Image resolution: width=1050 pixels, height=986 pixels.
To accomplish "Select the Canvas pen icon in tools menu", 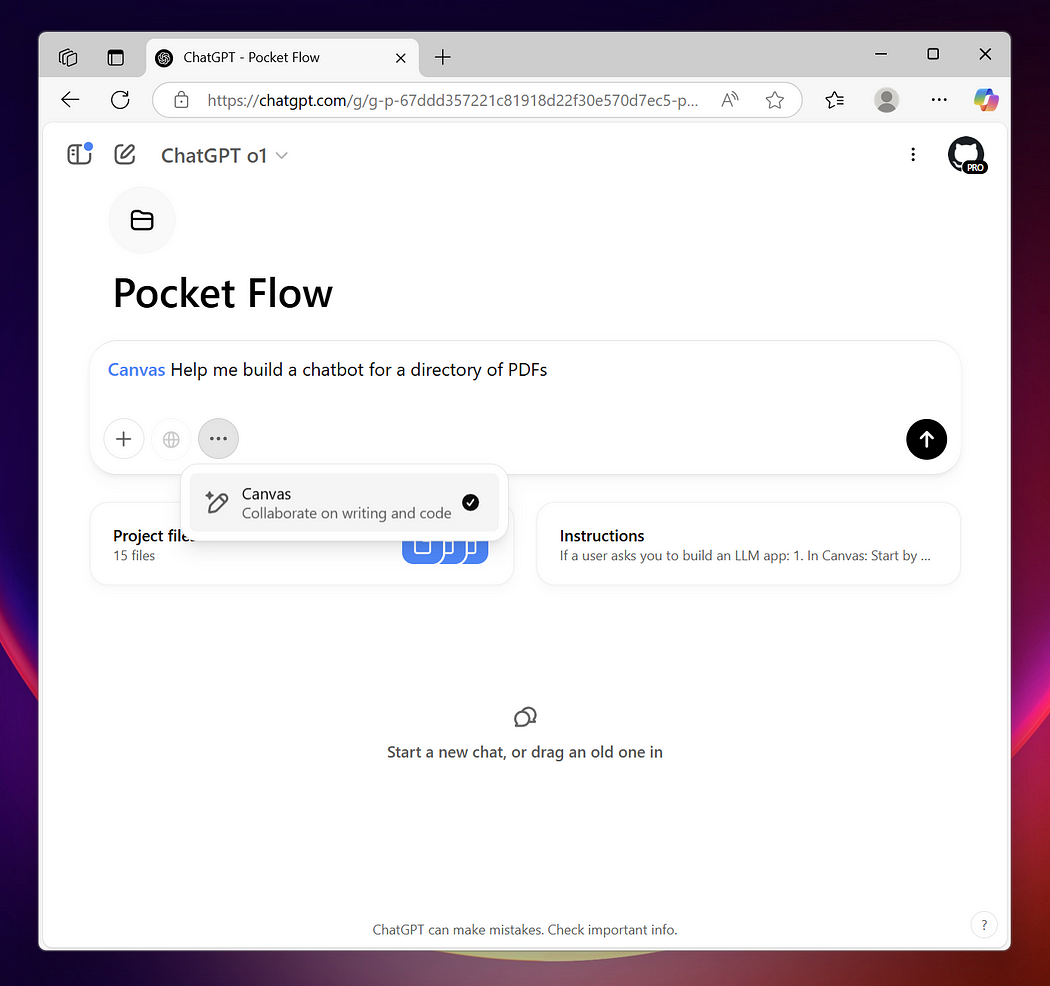I will pos(216,502).
